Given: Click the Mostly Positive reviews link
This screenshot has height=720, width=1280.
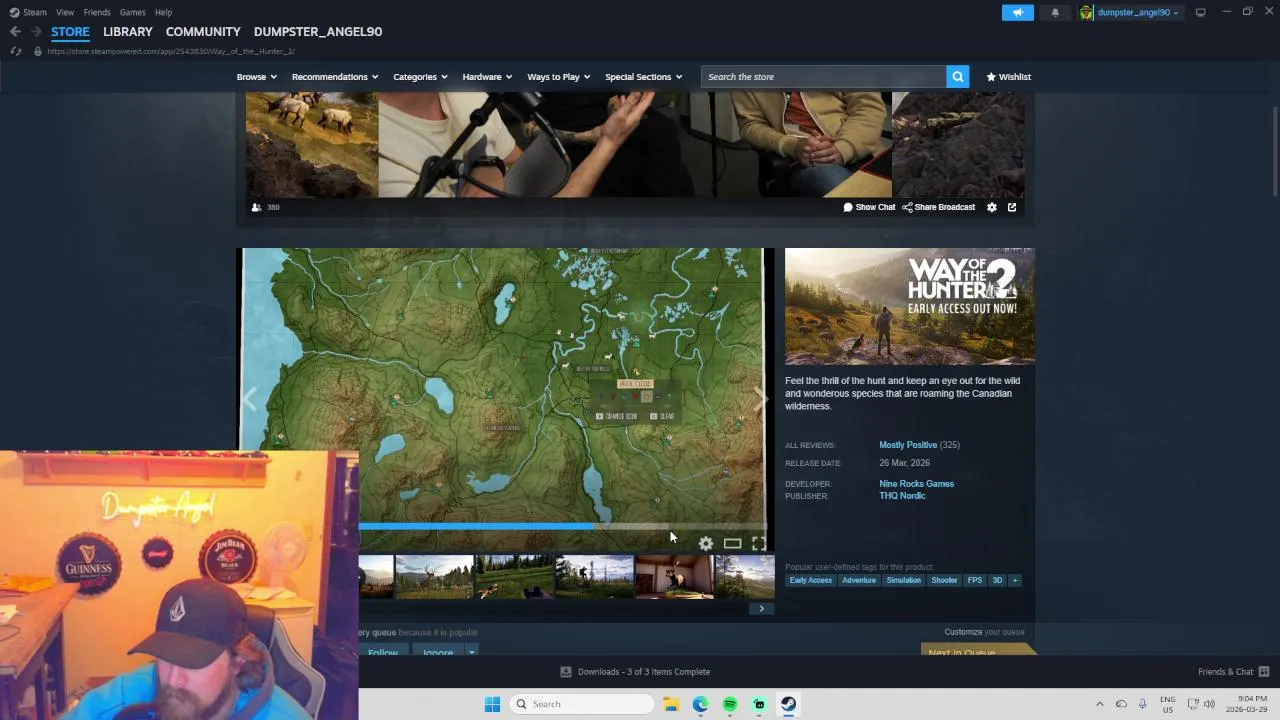Looking at the screenshot, I should click(908, 445).
